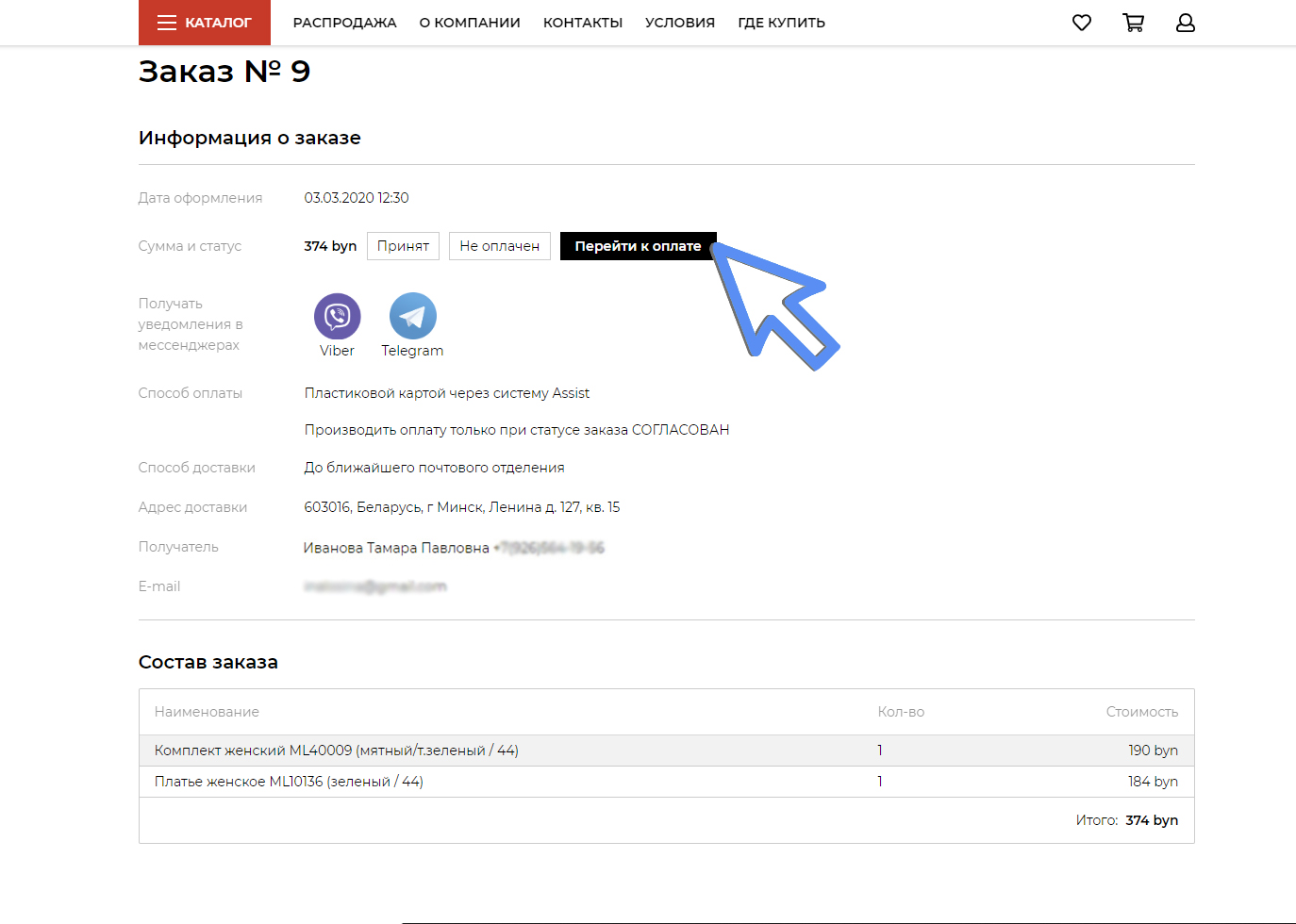Click the Пластиковой картой через систему Assist text
Image resolution: width=1296 pixels, height=924 pixels.
coord(447,393)
